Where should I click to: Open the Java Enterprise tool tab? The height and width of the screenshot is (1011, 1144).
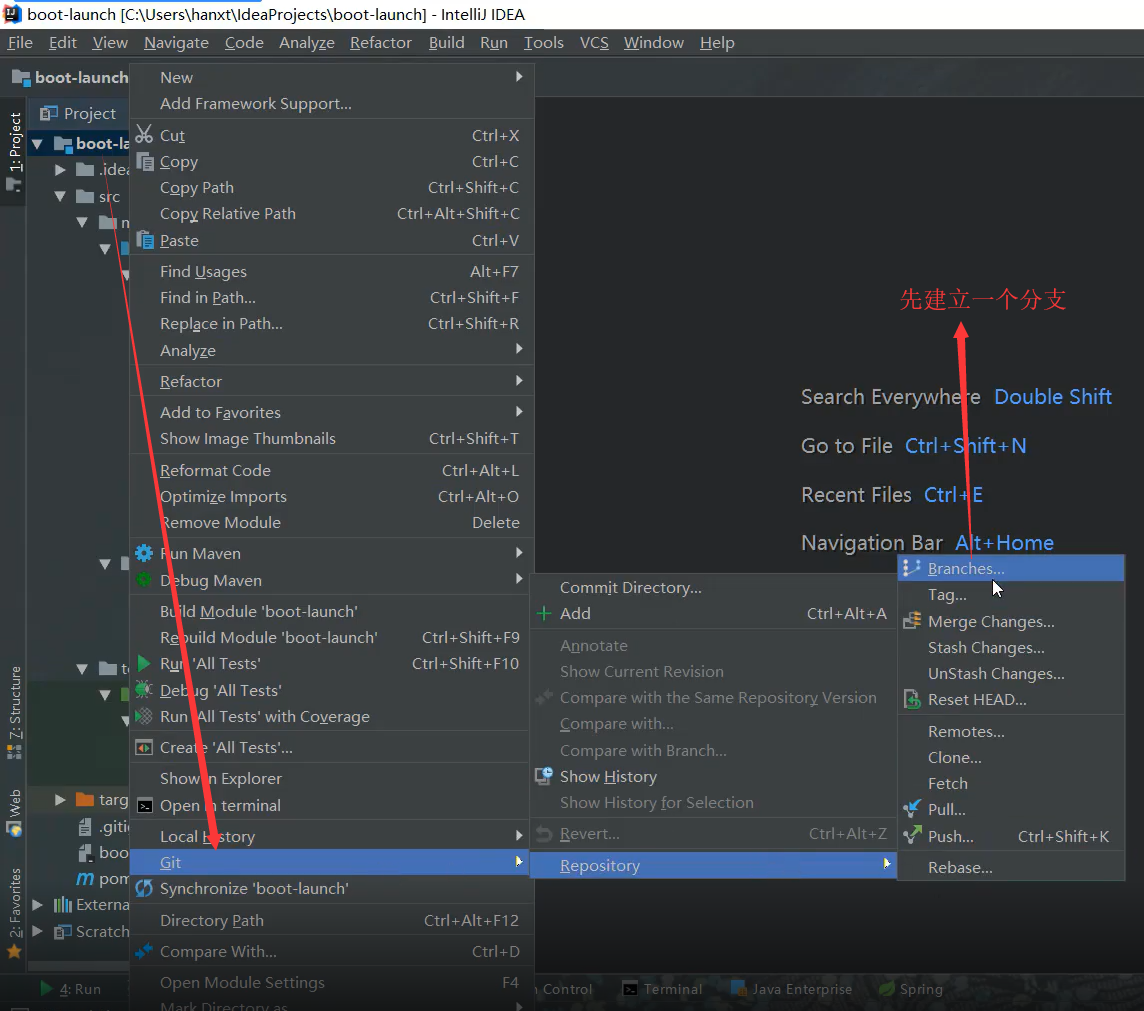point(792,988)
